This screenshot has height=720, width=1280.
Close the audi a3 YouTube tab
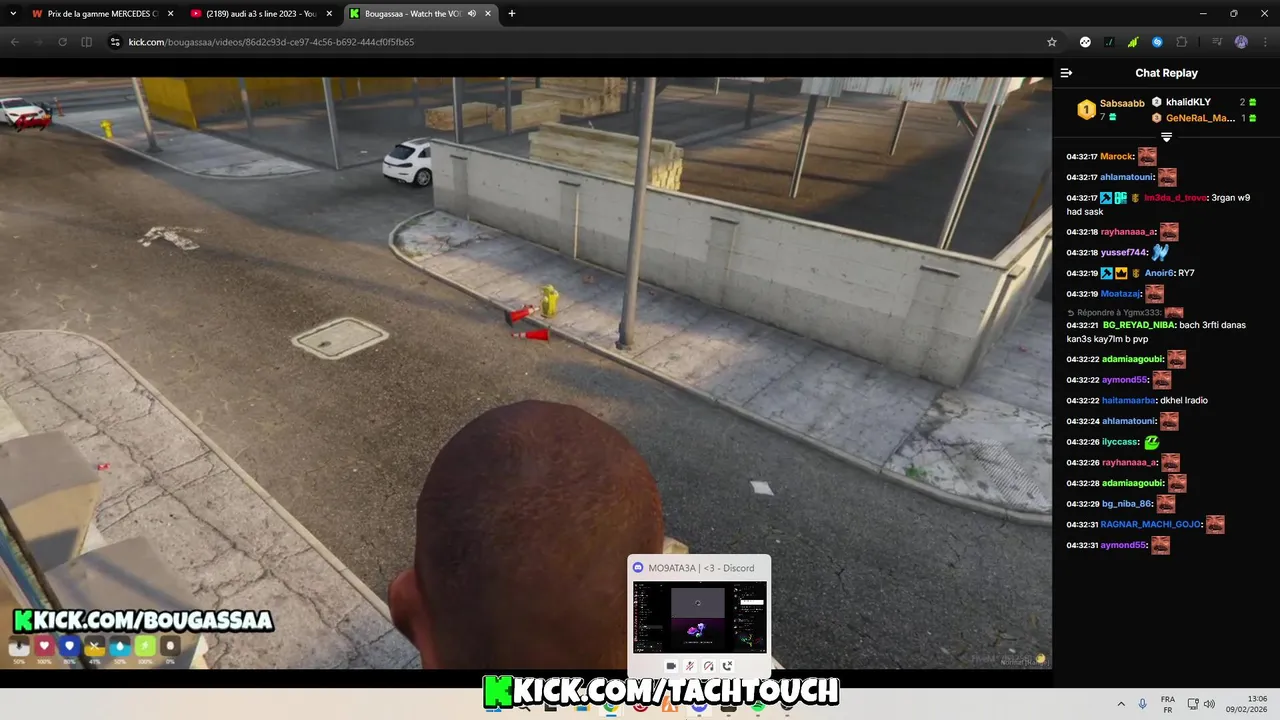pos(329,14)
